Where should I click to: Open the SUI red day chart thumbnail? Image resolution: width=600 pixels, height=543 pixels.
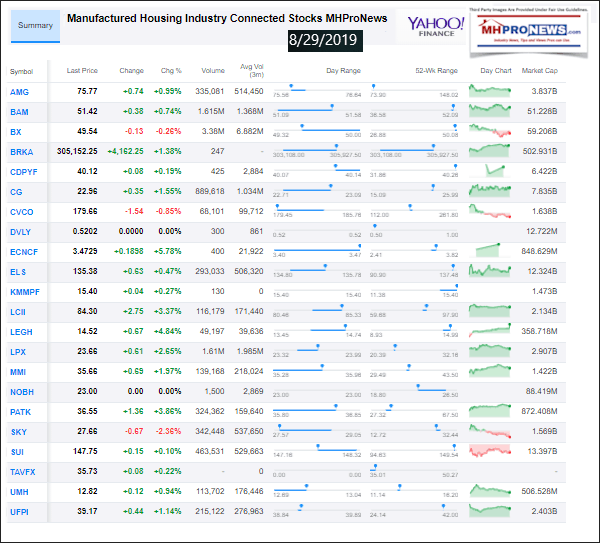(490, 451)
